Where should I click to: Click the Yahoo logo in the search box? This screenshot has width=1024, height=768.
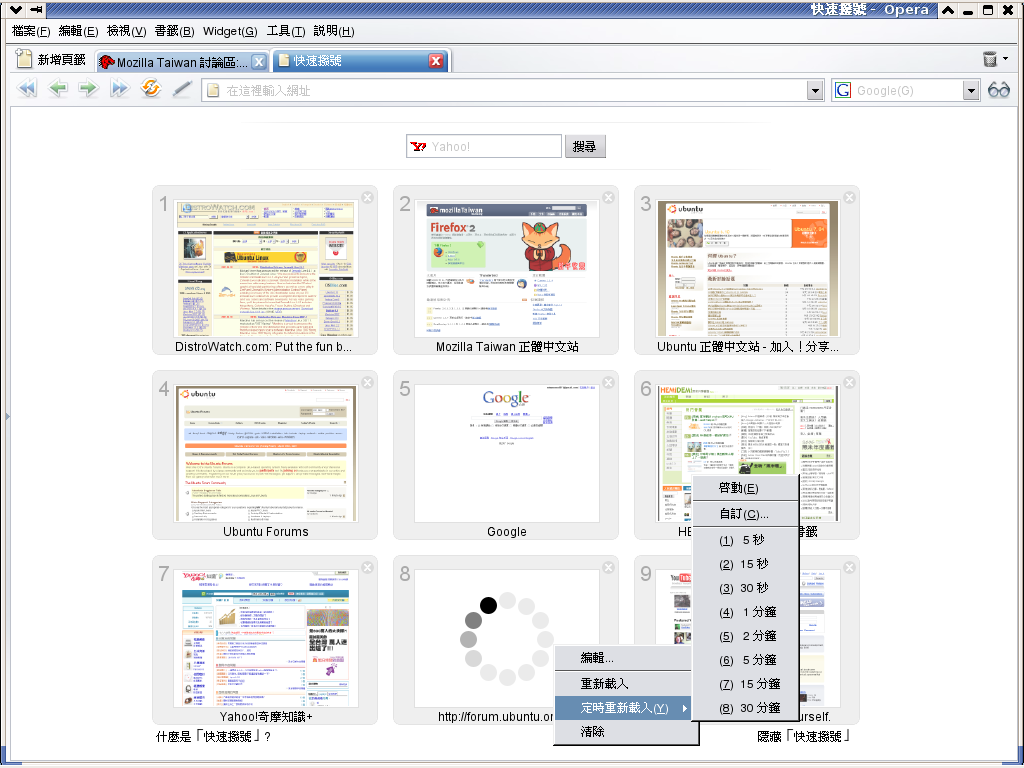417,146
